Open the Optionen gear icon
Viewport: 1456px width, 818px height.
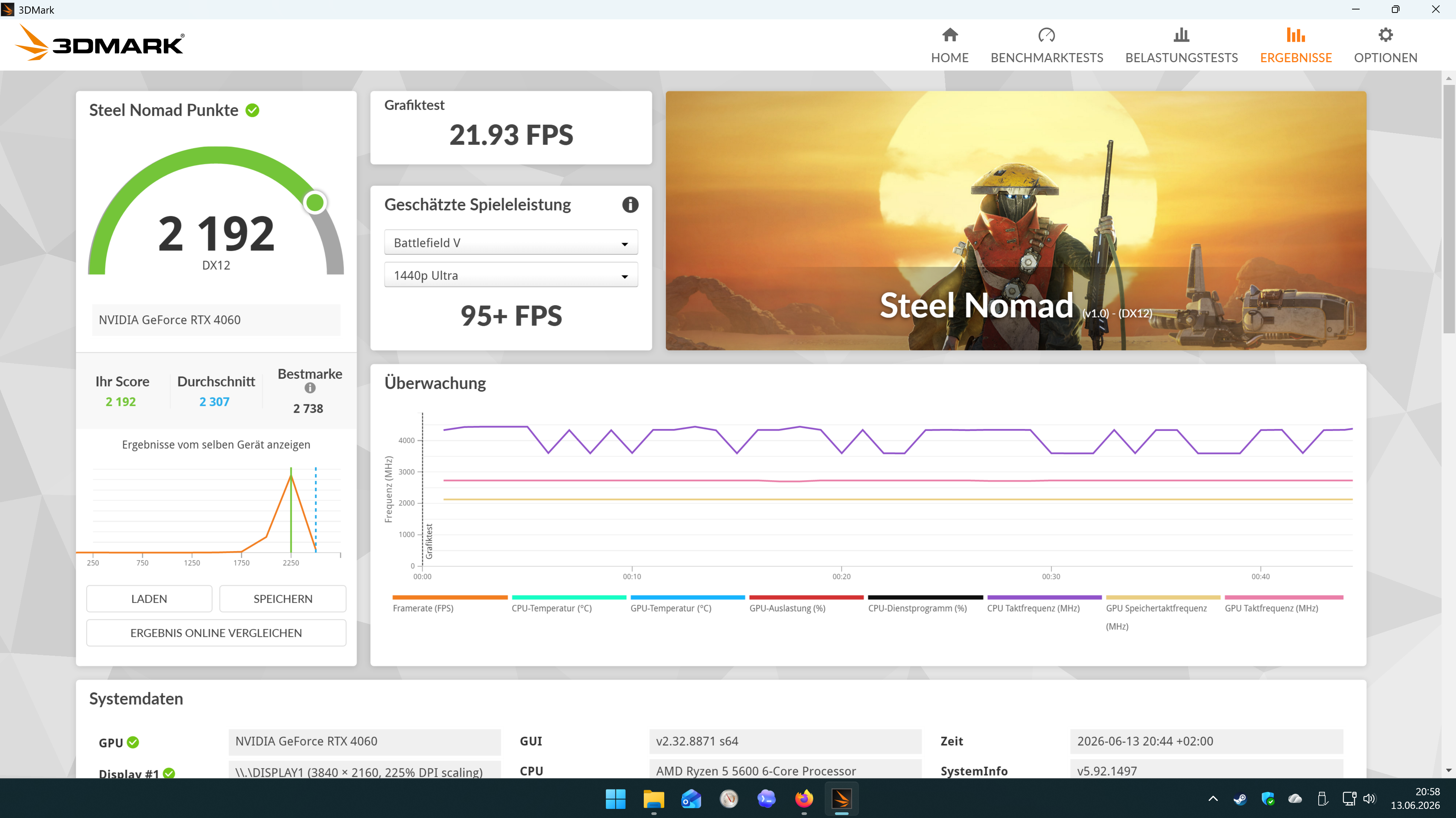point(1385,35)
